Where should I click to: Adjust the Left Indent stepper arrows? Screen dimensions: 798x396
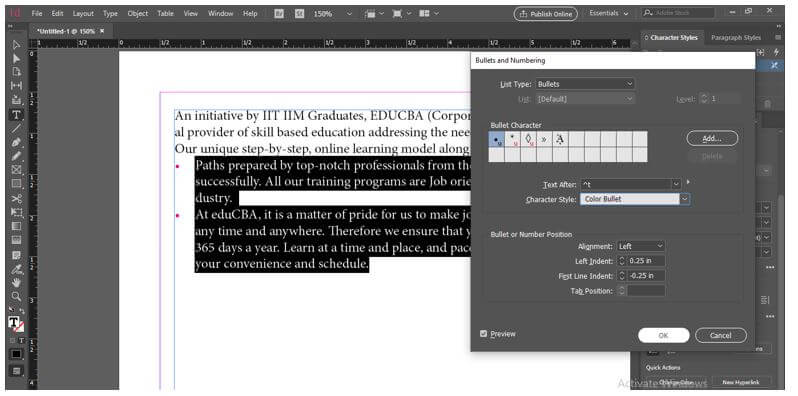[621, 261]
